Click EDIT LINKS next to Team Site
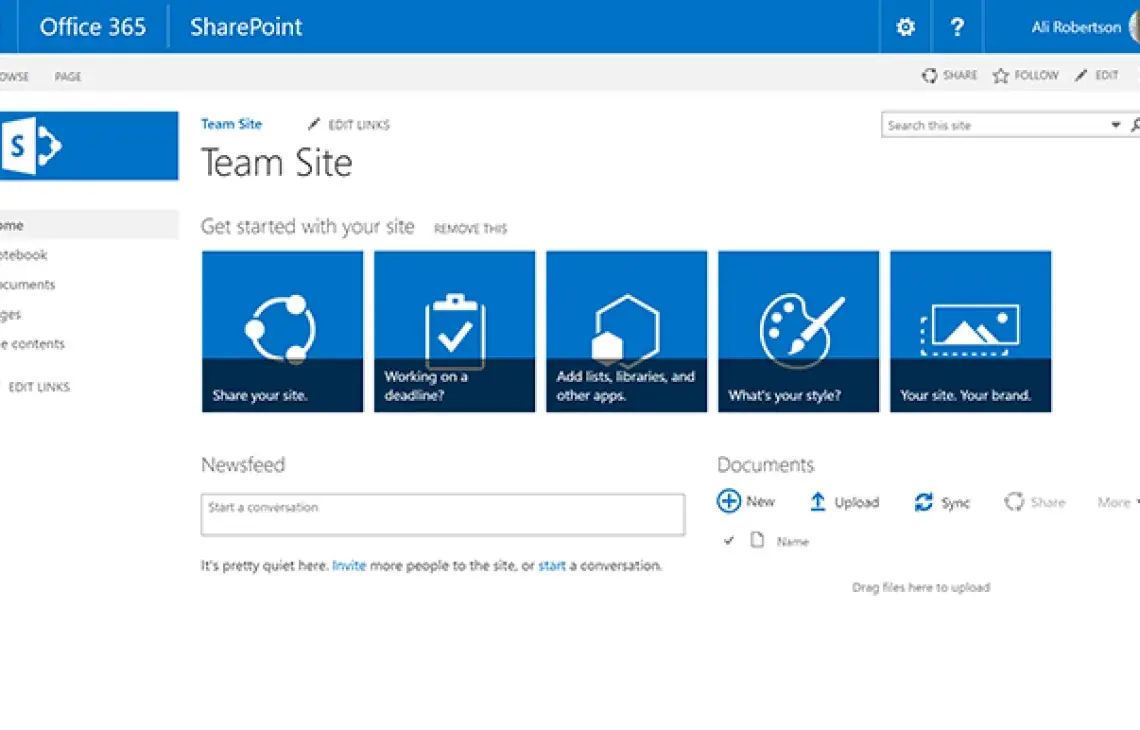 tap(348, 124)
